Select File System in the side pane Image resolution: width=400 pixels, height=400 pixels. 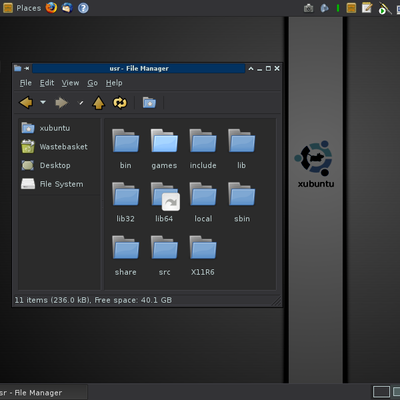tap(59, 184)
